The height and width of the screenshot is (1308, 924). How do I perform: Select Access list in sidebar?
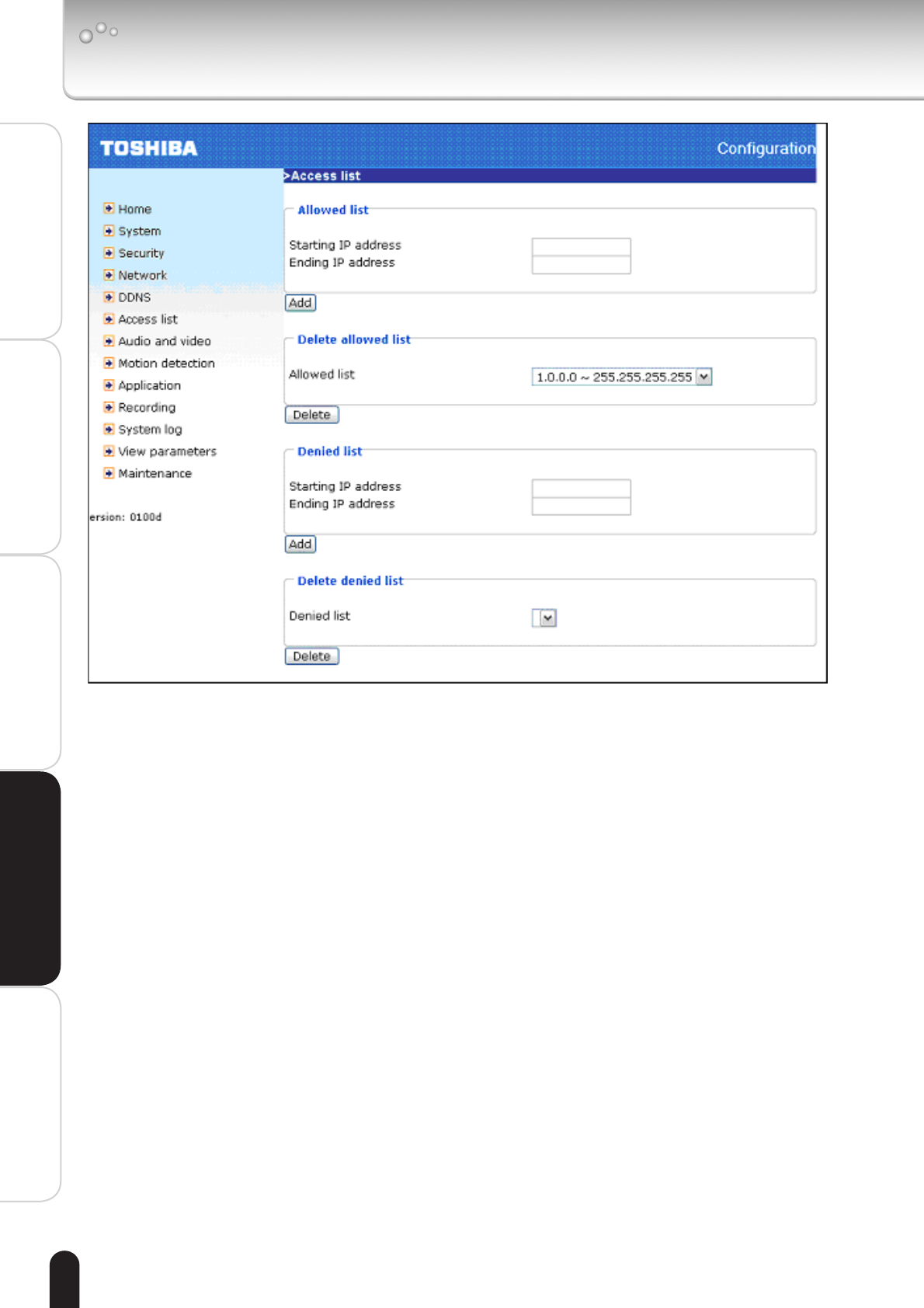coord(148,319)
